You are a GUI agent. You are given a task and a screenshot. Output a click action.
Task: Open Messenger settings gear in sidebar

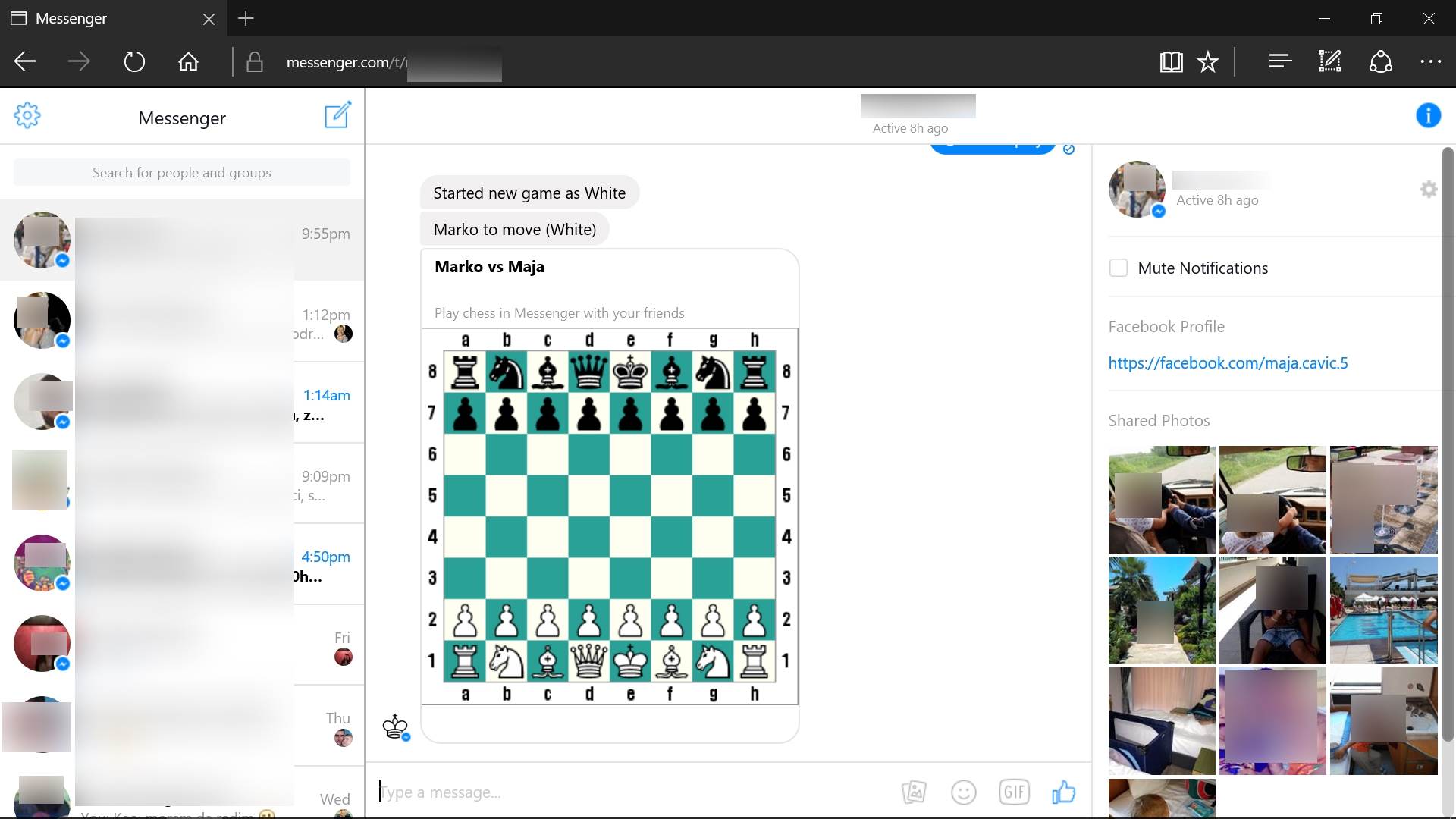tap(27, 115)
